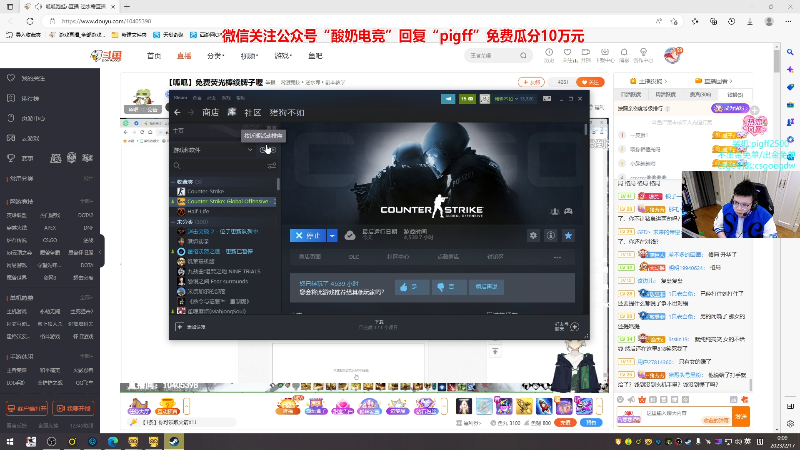Open game settings gear icon
The height and width of the screenshot is (450, 800).
pyautogui.click(x=533, y=235)
